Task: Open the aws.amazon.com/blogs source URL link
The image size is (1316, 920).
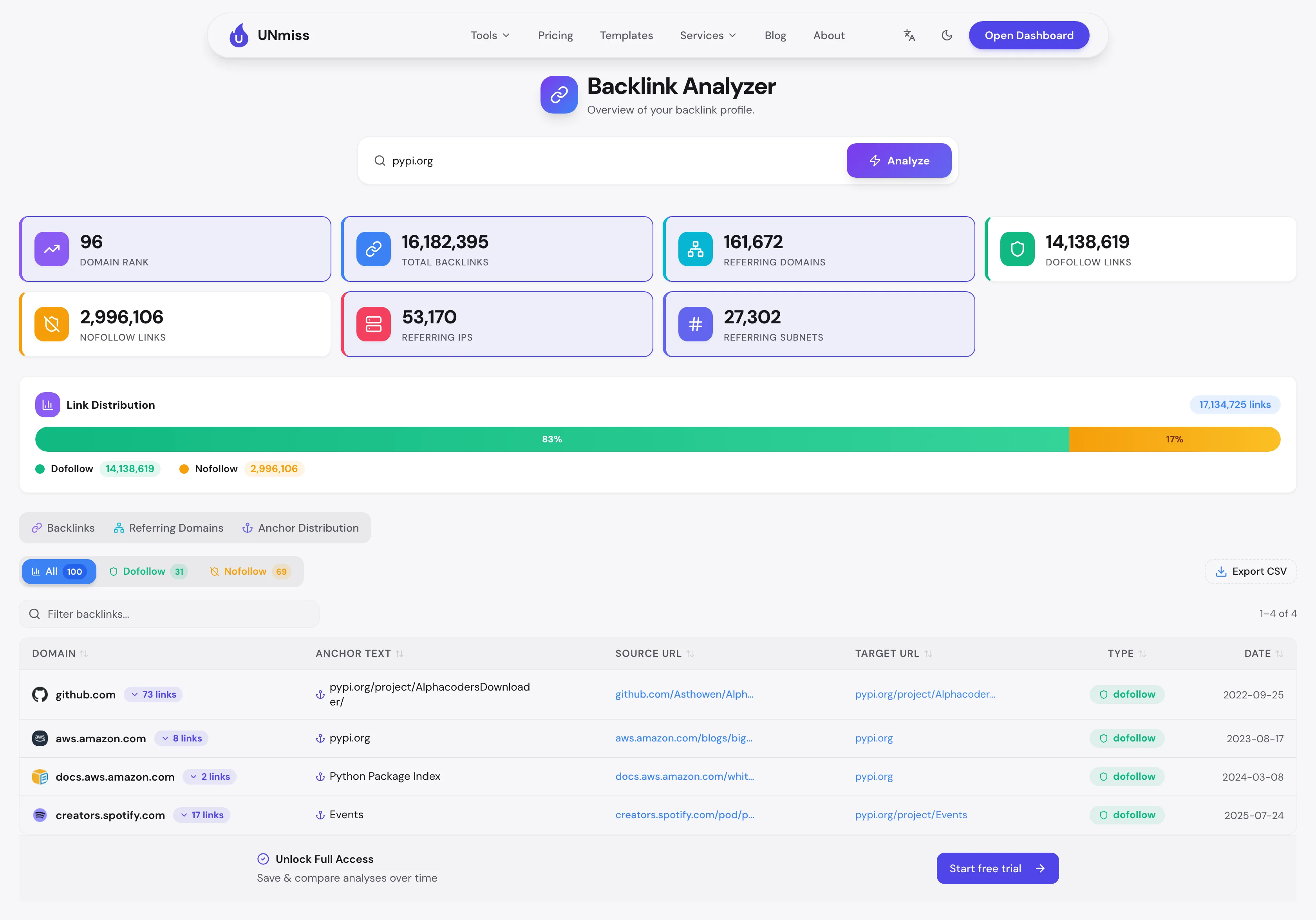Action: [684, 738]
